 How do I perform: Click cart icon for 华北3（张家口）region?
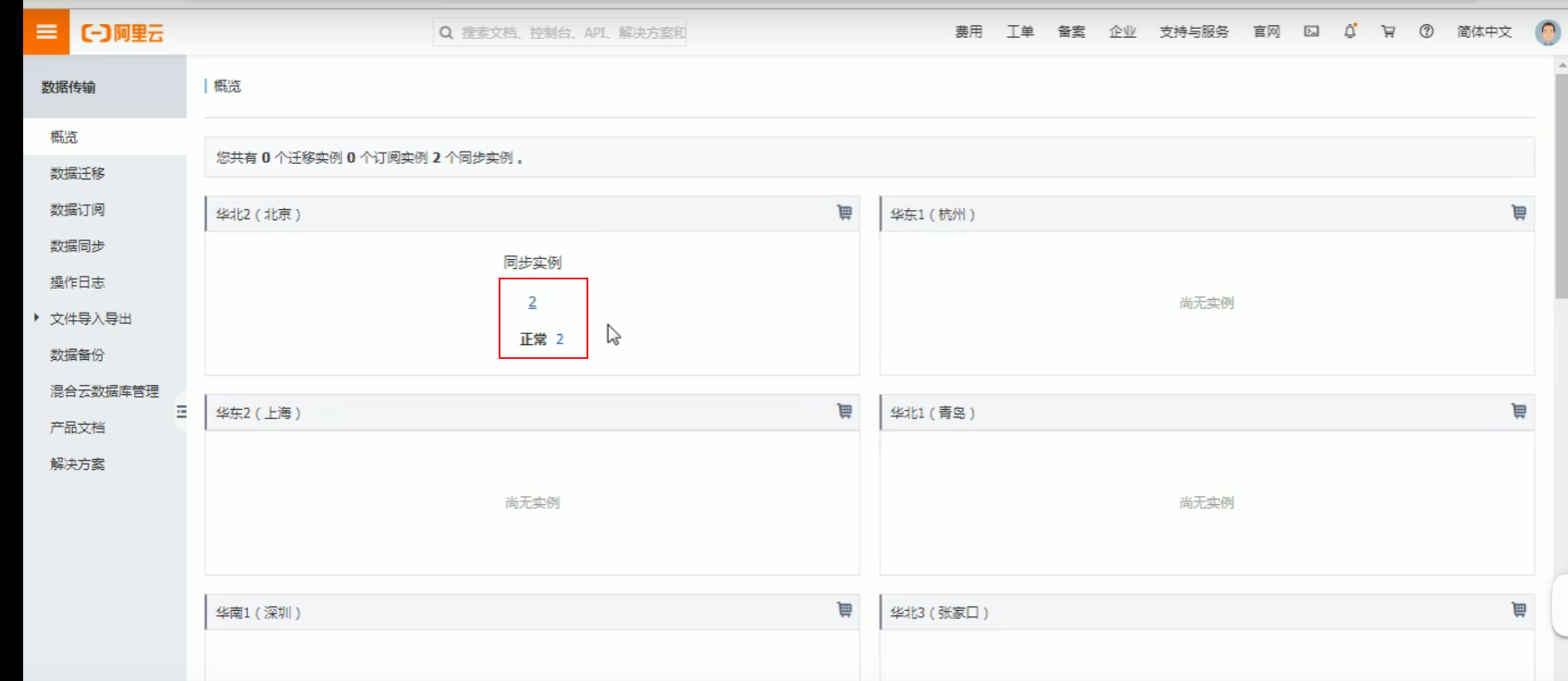coord(1519,611)
